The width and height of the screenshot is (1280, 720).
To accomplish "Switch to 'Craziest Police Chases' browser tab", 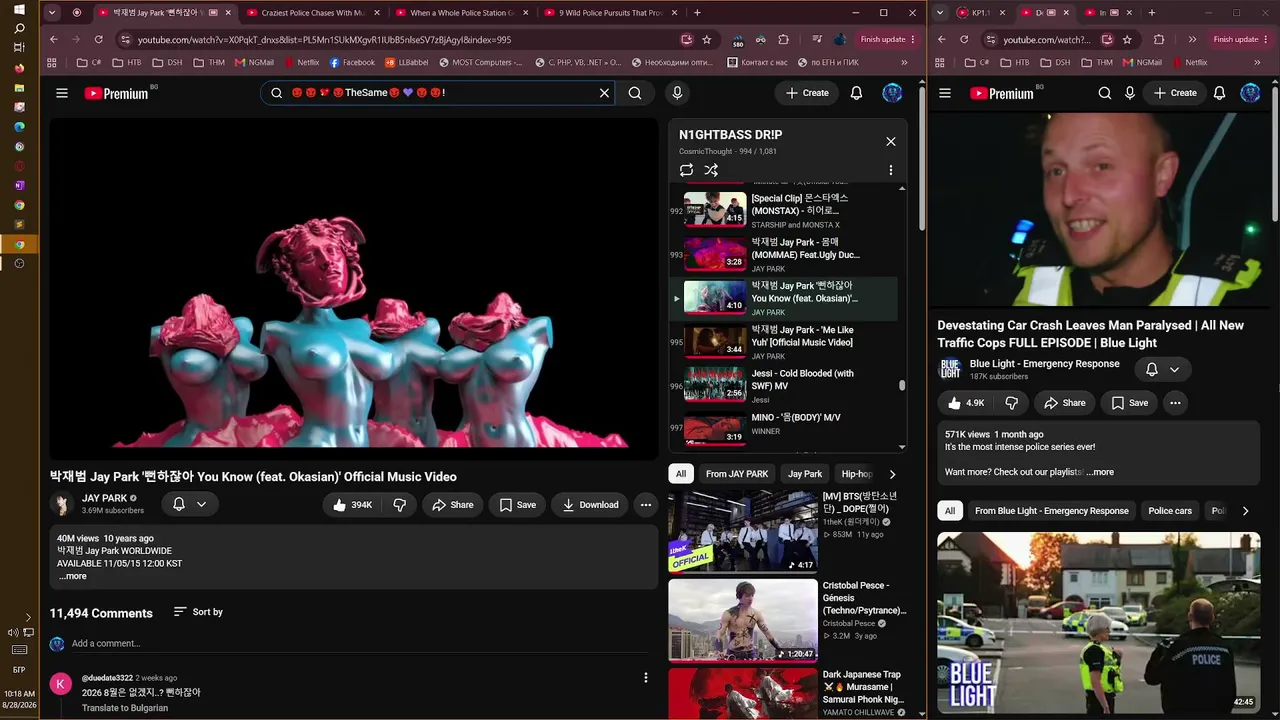I will [x=311, y=13].
